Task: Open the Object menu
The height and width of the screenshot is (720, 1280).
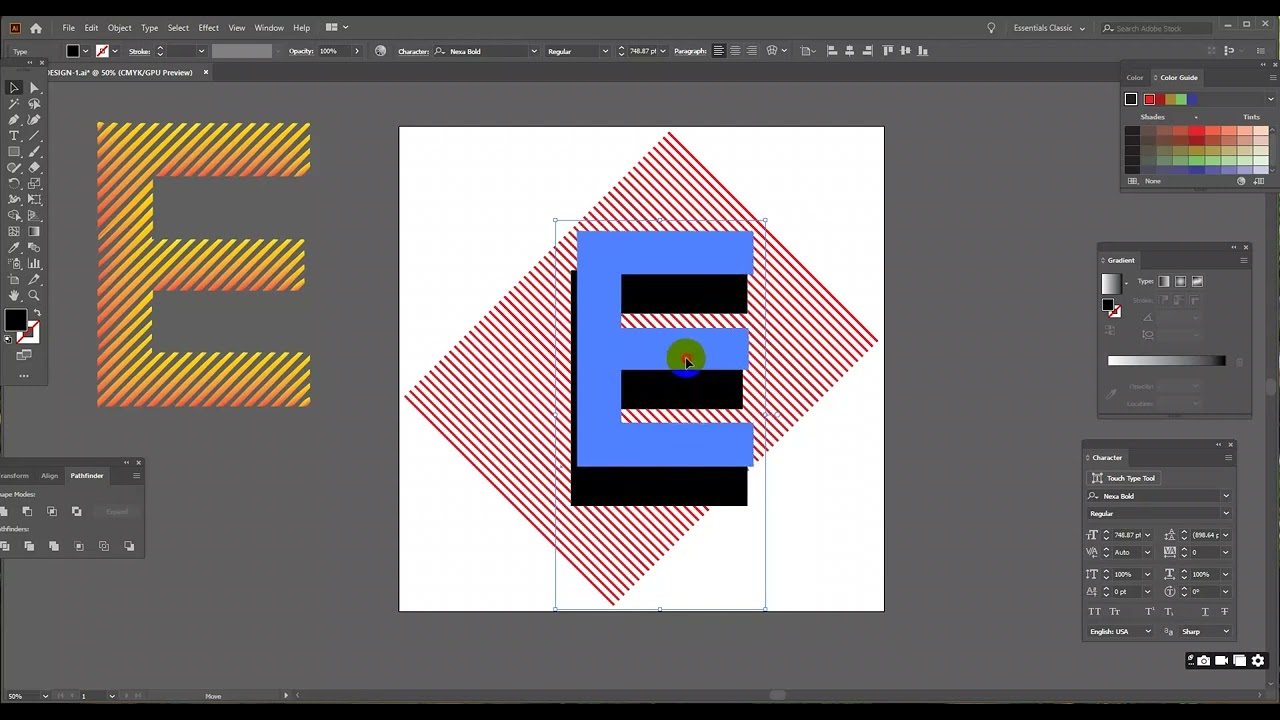Action: [x=120, y=28]
